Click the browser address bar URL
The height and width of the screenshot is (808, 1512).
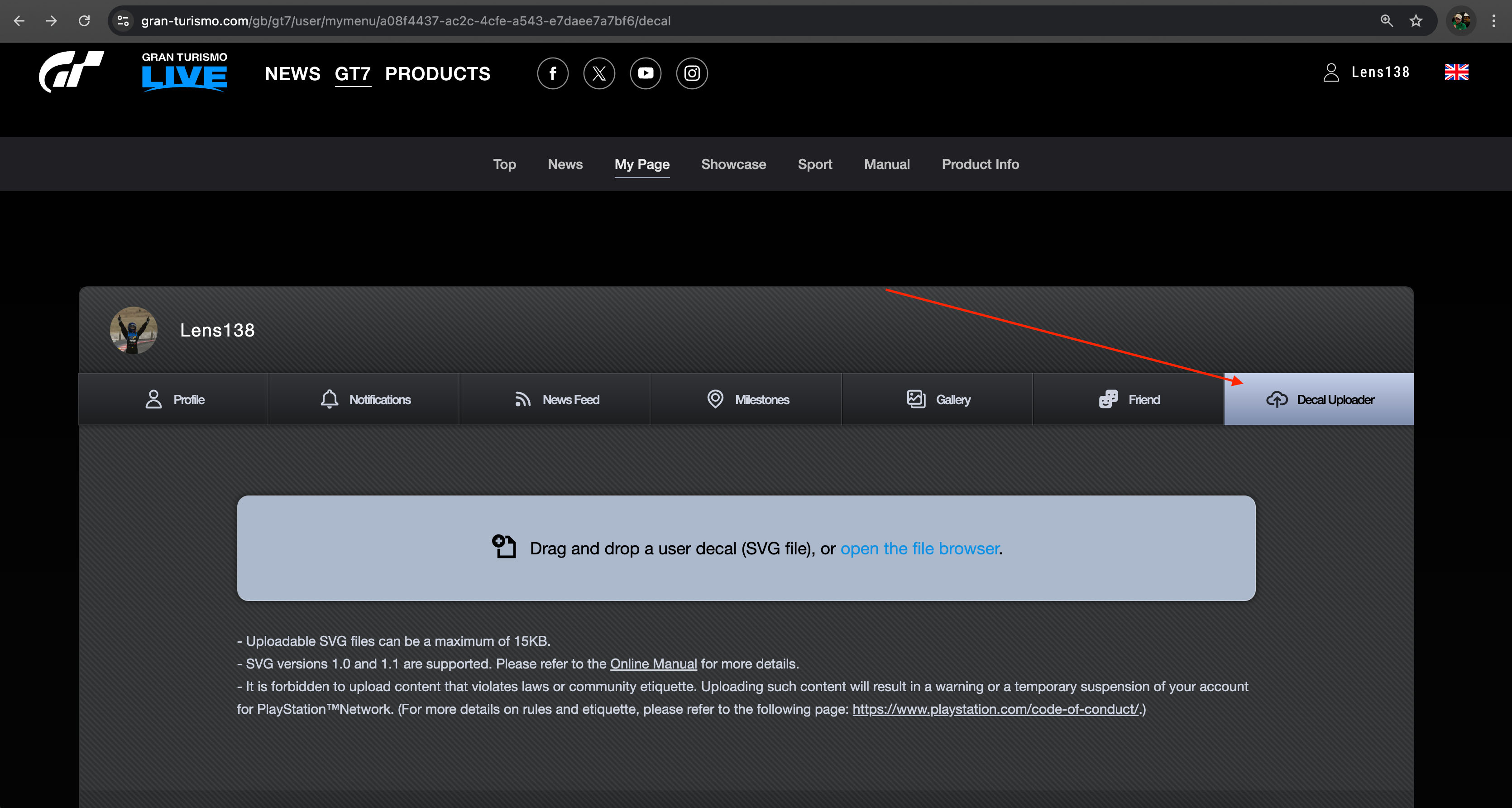tap(406, 21)
